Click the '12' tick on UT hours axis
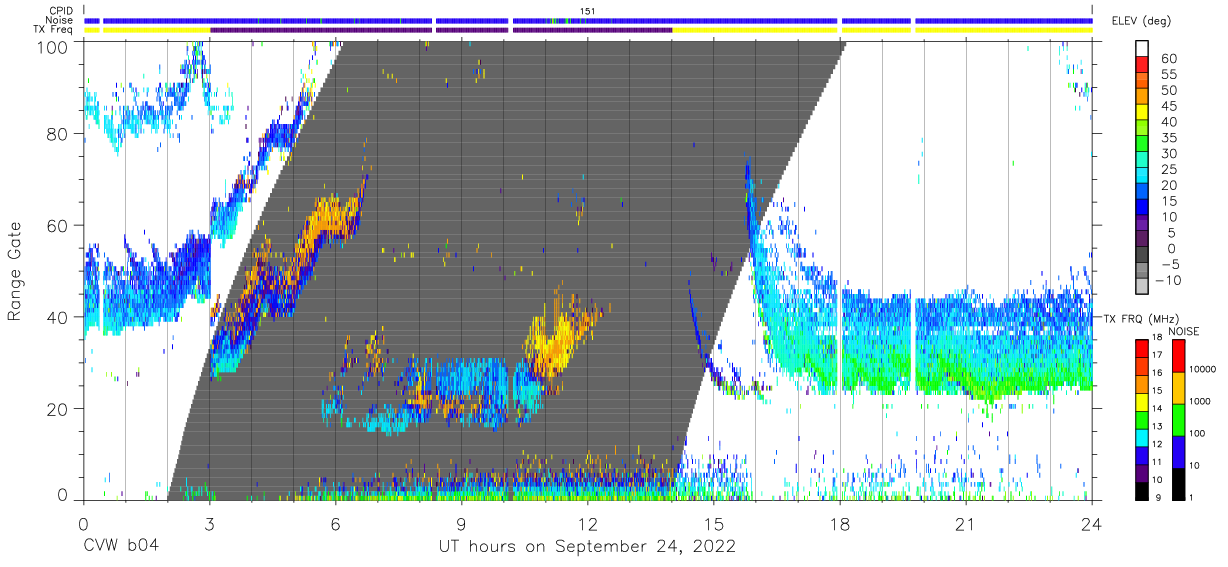 pos(587,524)
